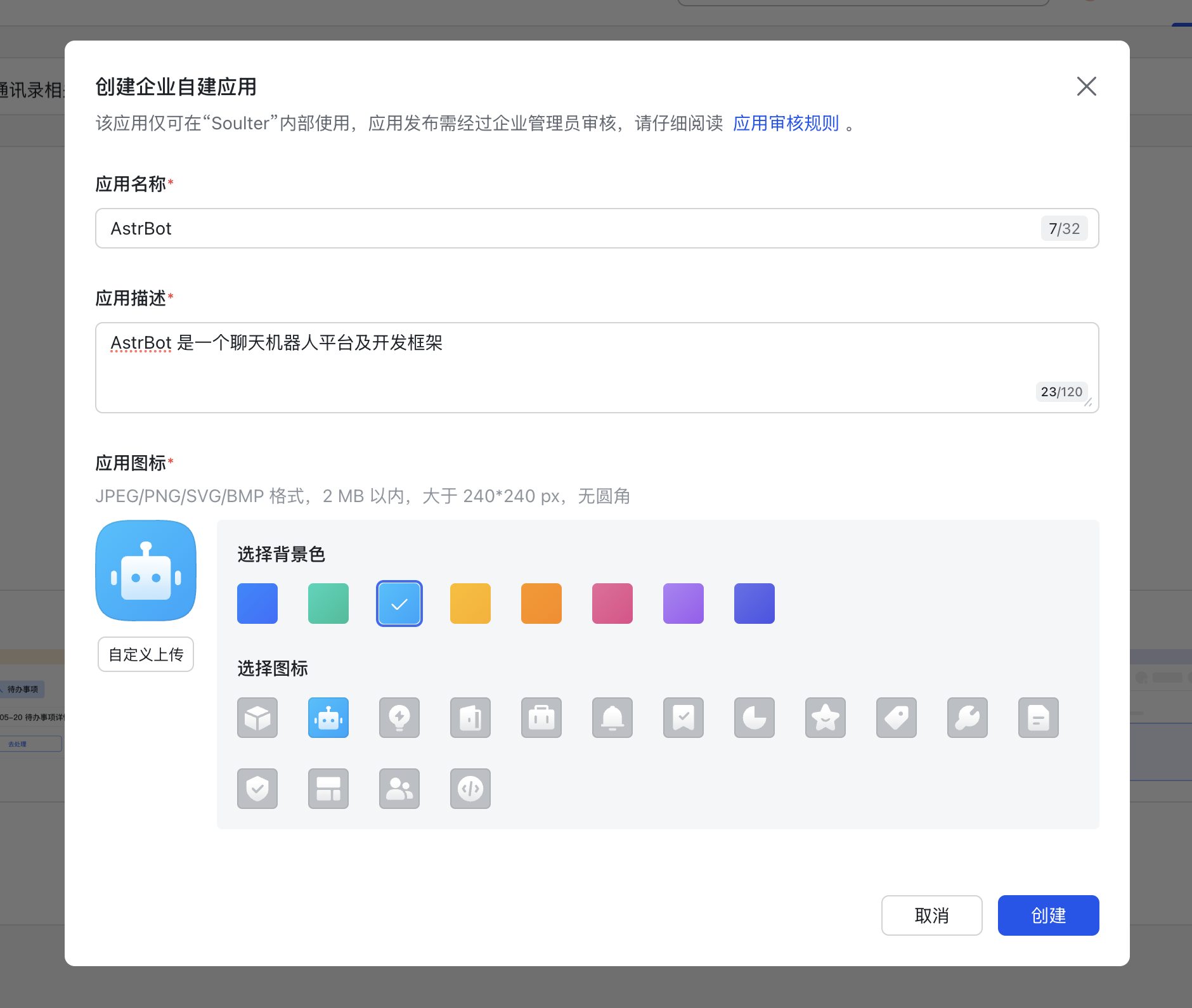The width and height of the screenshot is (1192, 1008).
Task: Pick the shield icon
Action: (257, 789)
